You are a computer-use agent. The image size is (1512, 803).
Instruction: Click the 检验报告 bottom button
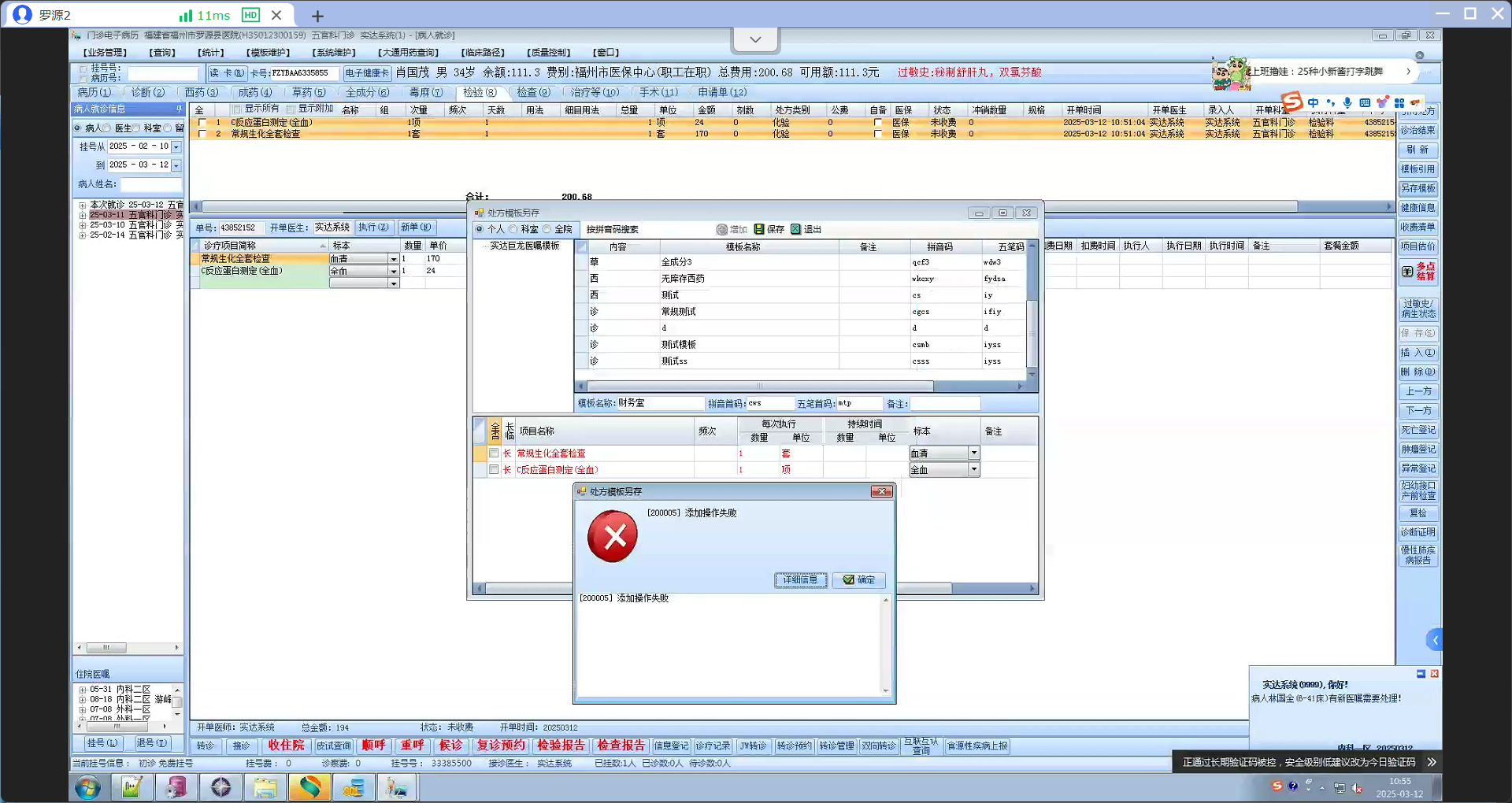click(561, 746)
